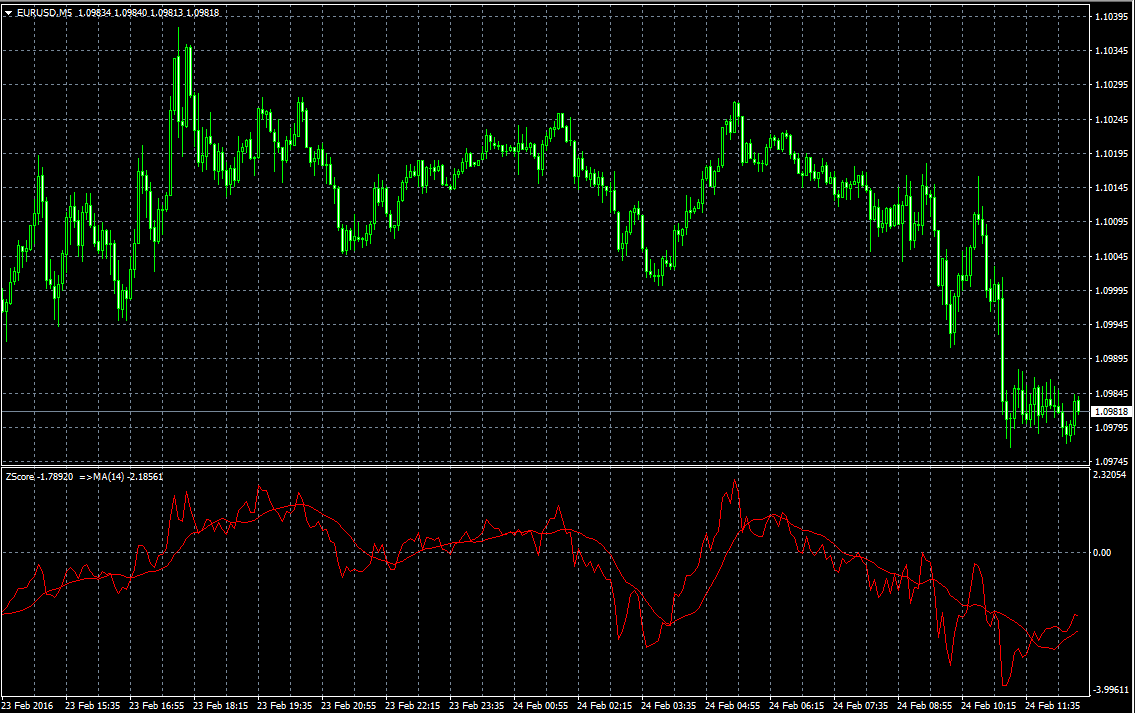1135x713 pixels.
Task: Click the current price tag 1.09818
Action: click(x=1111, y=412)
